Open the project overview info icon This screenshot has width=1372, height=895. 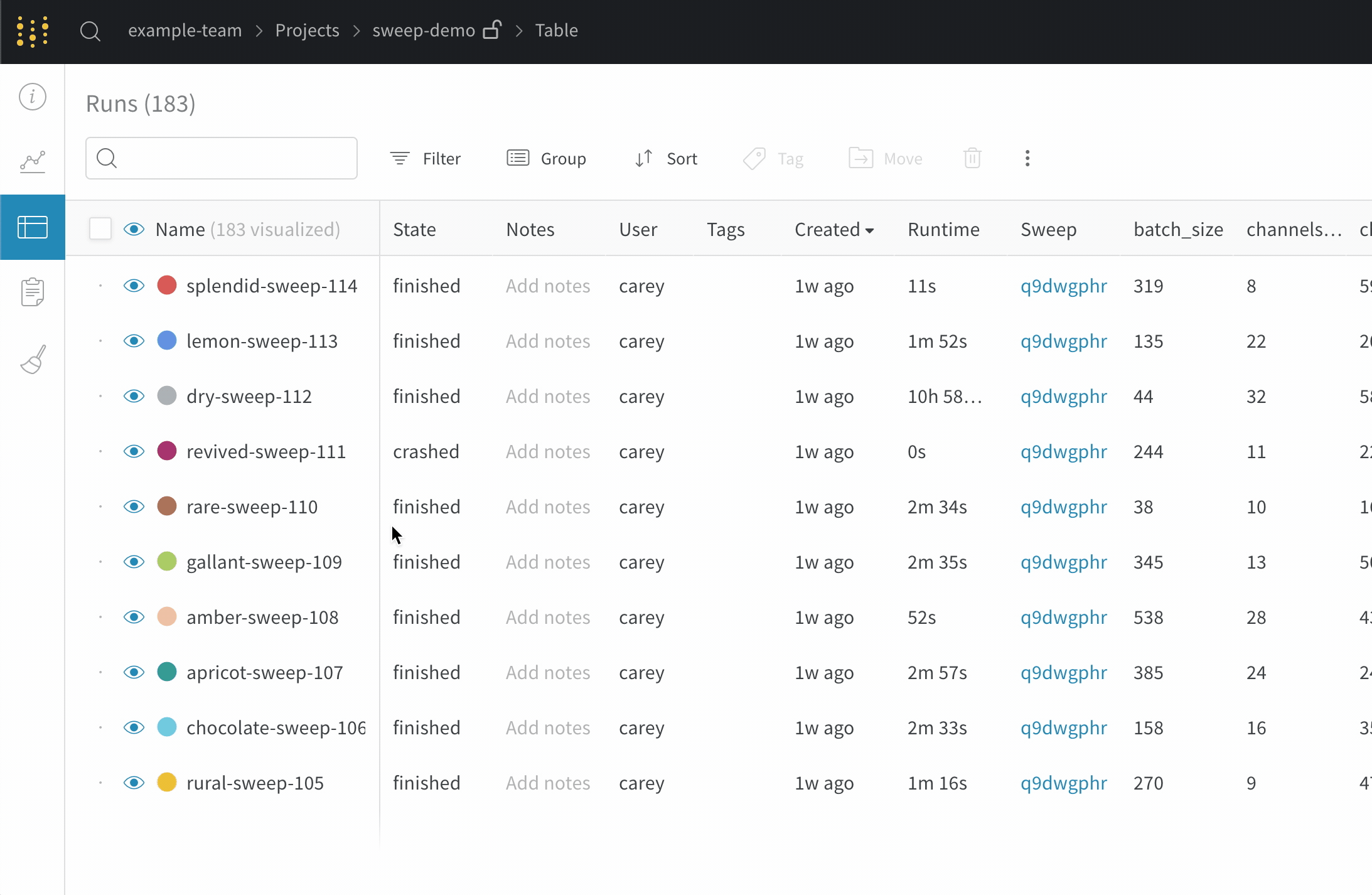click(33, 97)
